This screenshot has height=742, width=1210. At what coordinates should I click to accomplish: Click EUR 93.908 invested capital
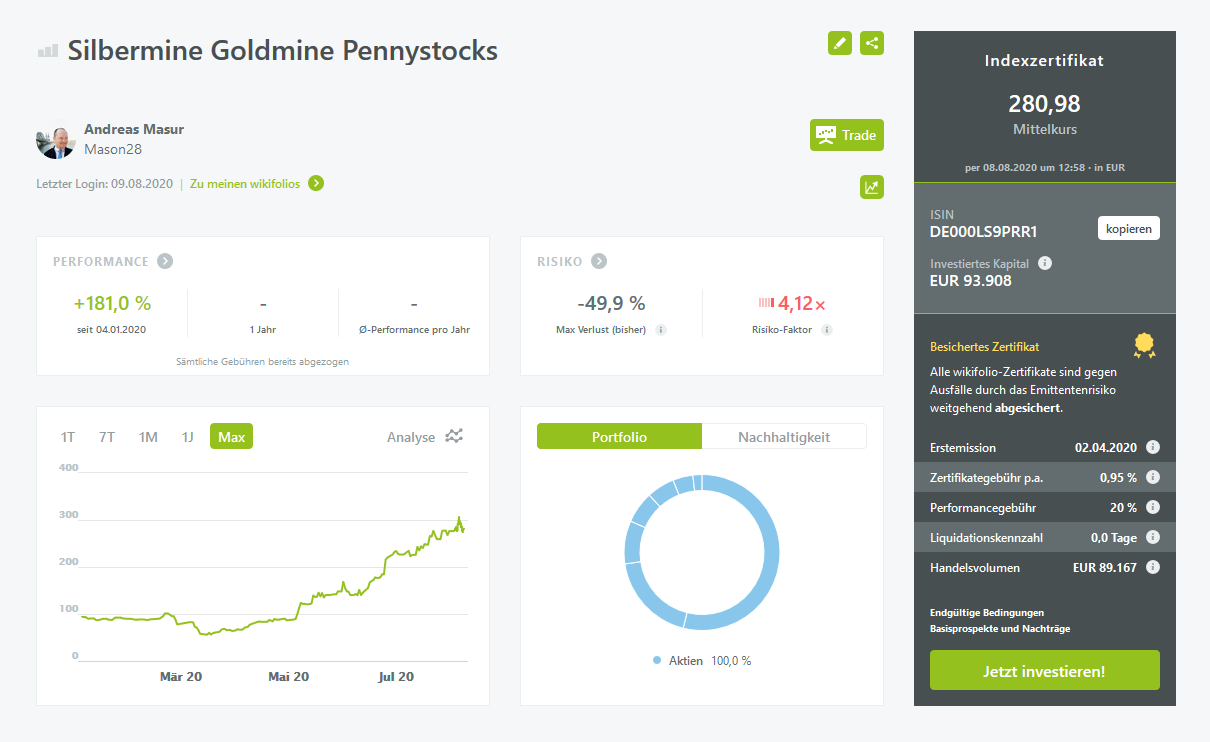[x=971, y=281]
